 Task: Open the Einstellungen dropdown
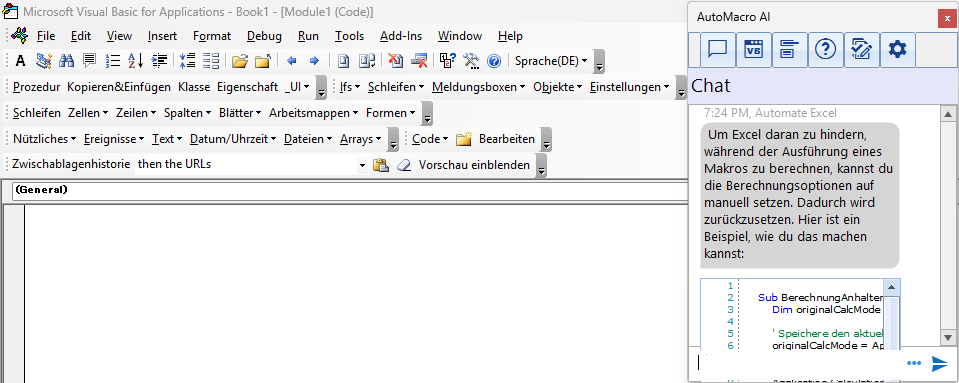coord(629,87)
